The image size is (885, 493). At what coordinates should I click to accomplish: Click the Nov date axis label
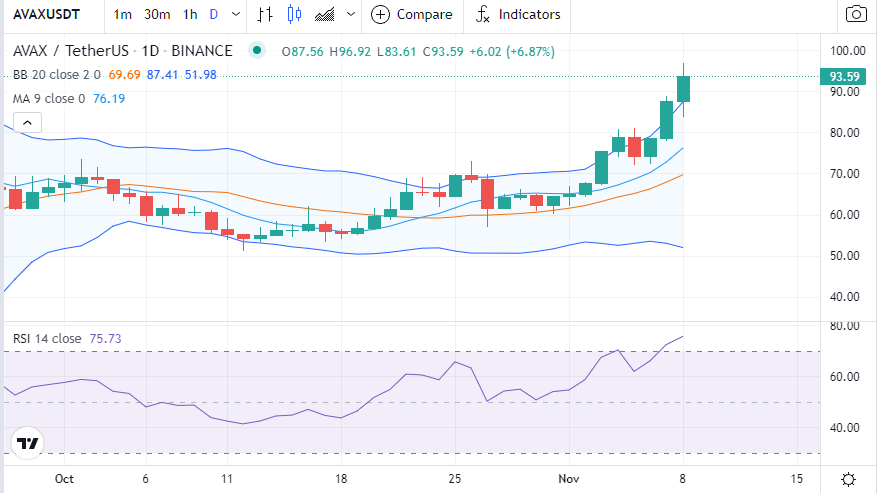point(568,479)
